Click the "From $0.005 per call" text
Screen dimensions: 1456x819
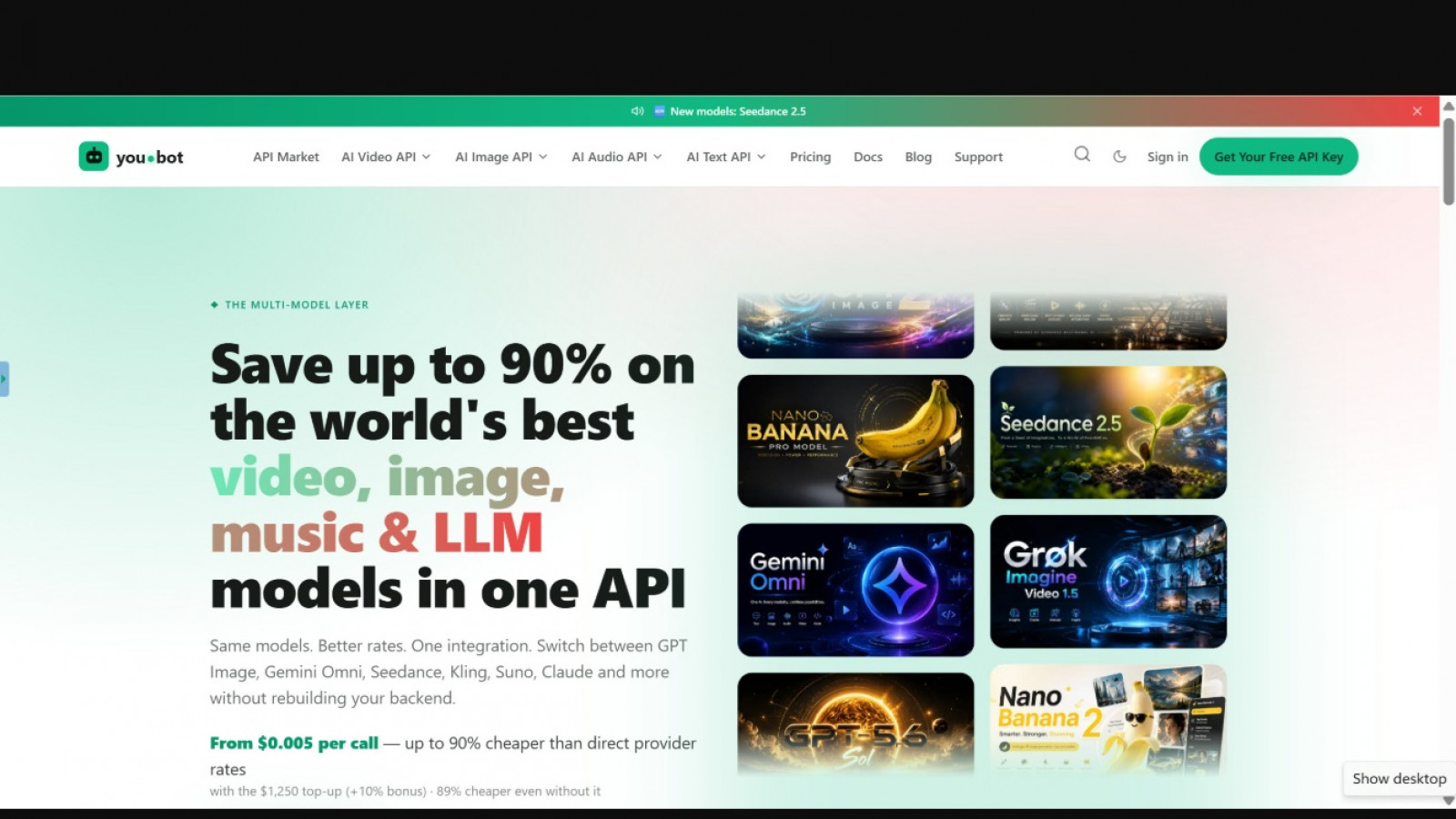294,743
